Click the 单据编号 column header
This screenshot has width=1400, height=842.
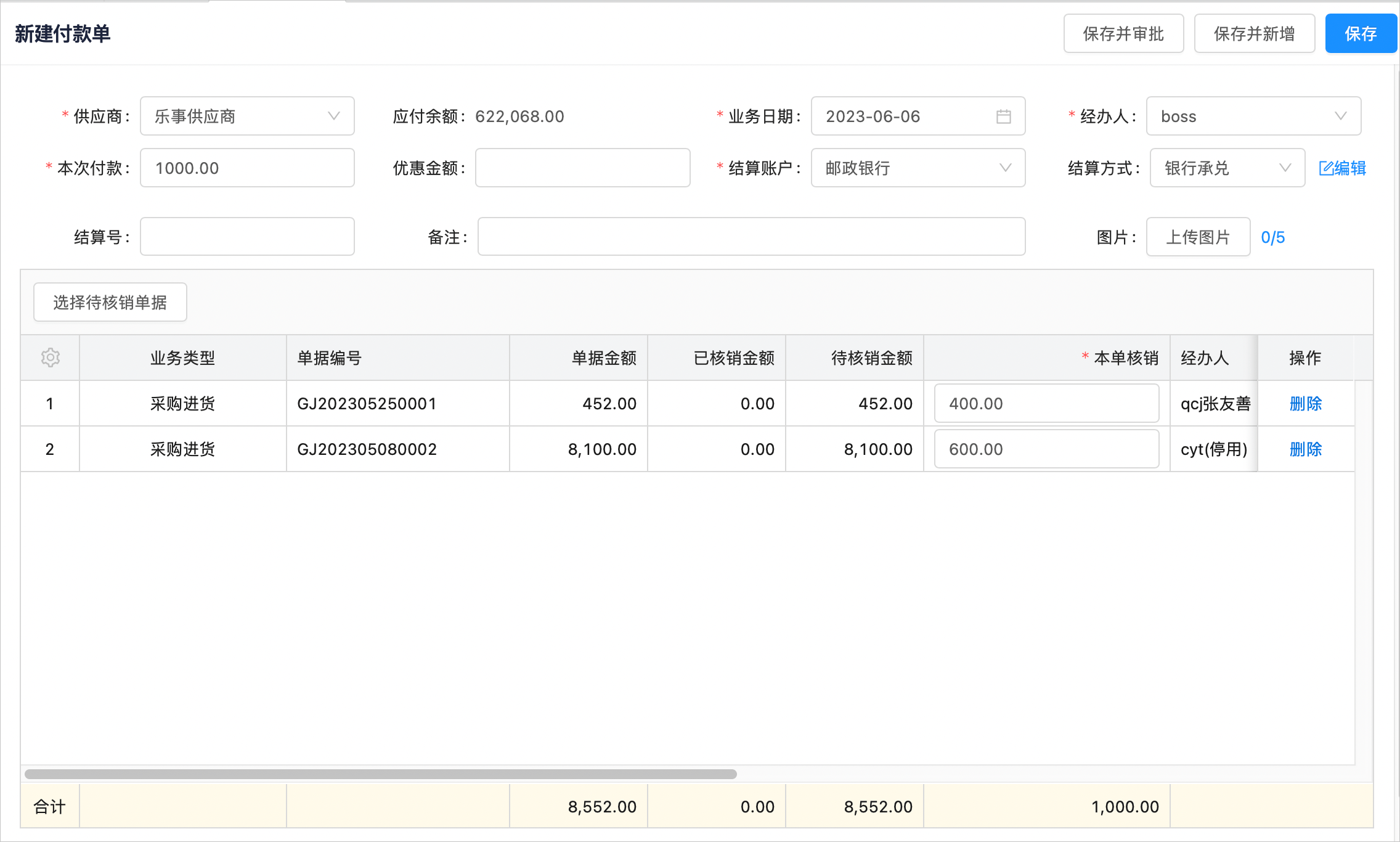coord(398,358)
